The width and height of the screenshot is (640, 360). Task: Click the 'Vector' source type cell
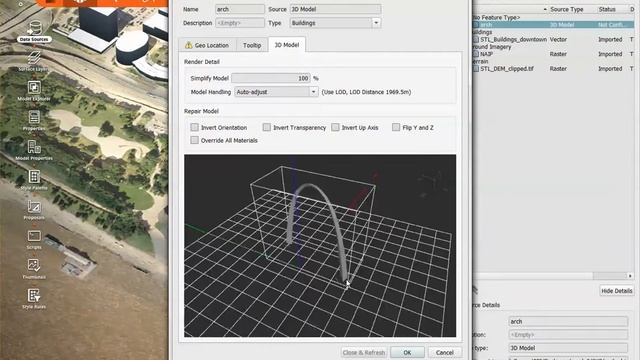pos(558,40)
